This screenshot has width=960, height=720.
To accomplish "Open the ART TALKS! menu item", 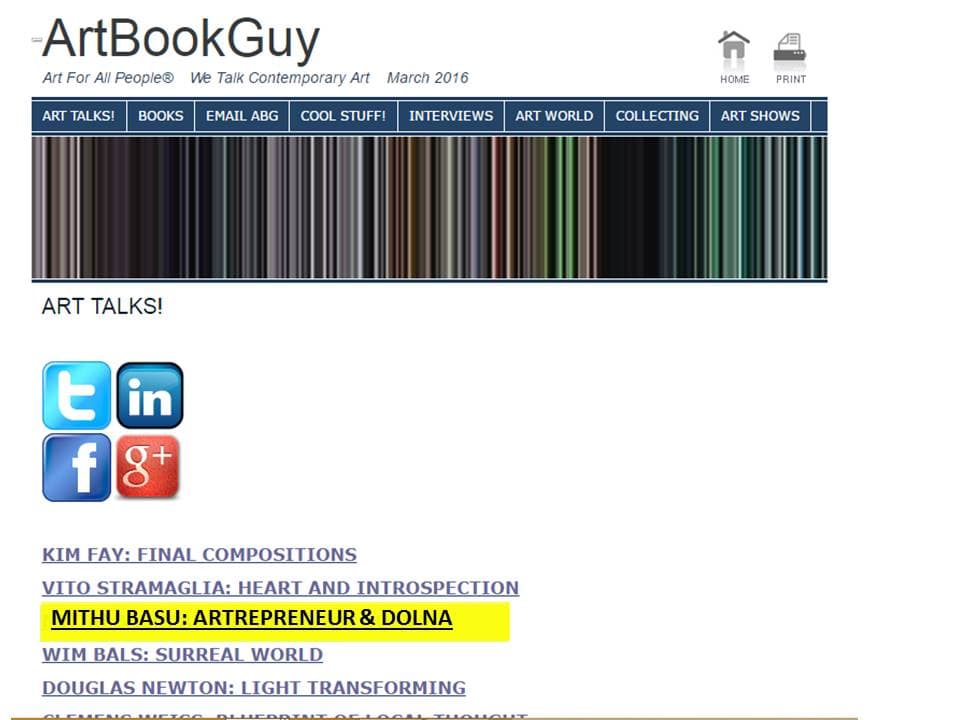I will pyautogui.click(x=78, y=116).
